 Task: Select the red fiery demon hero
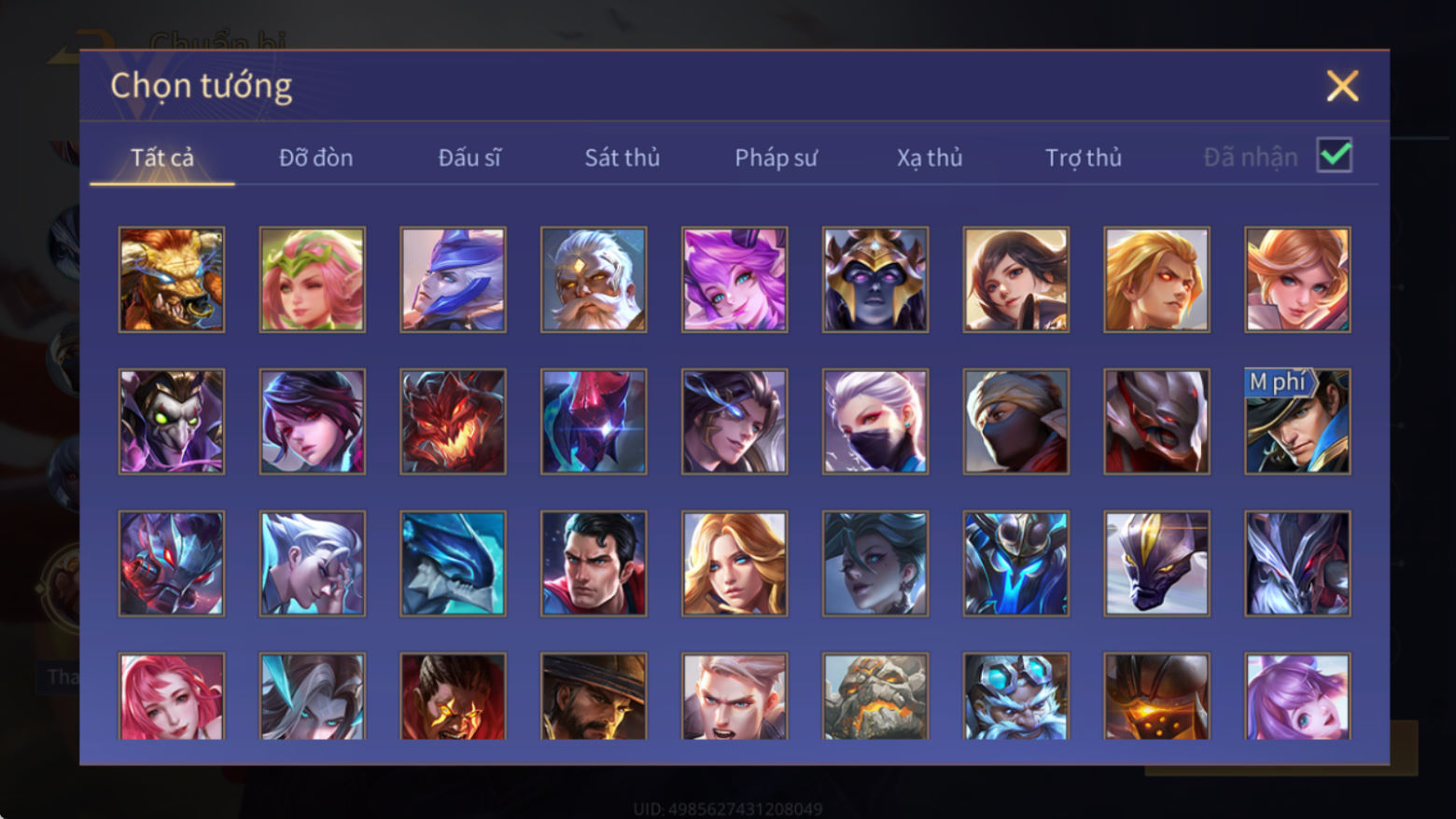(454, 422)
